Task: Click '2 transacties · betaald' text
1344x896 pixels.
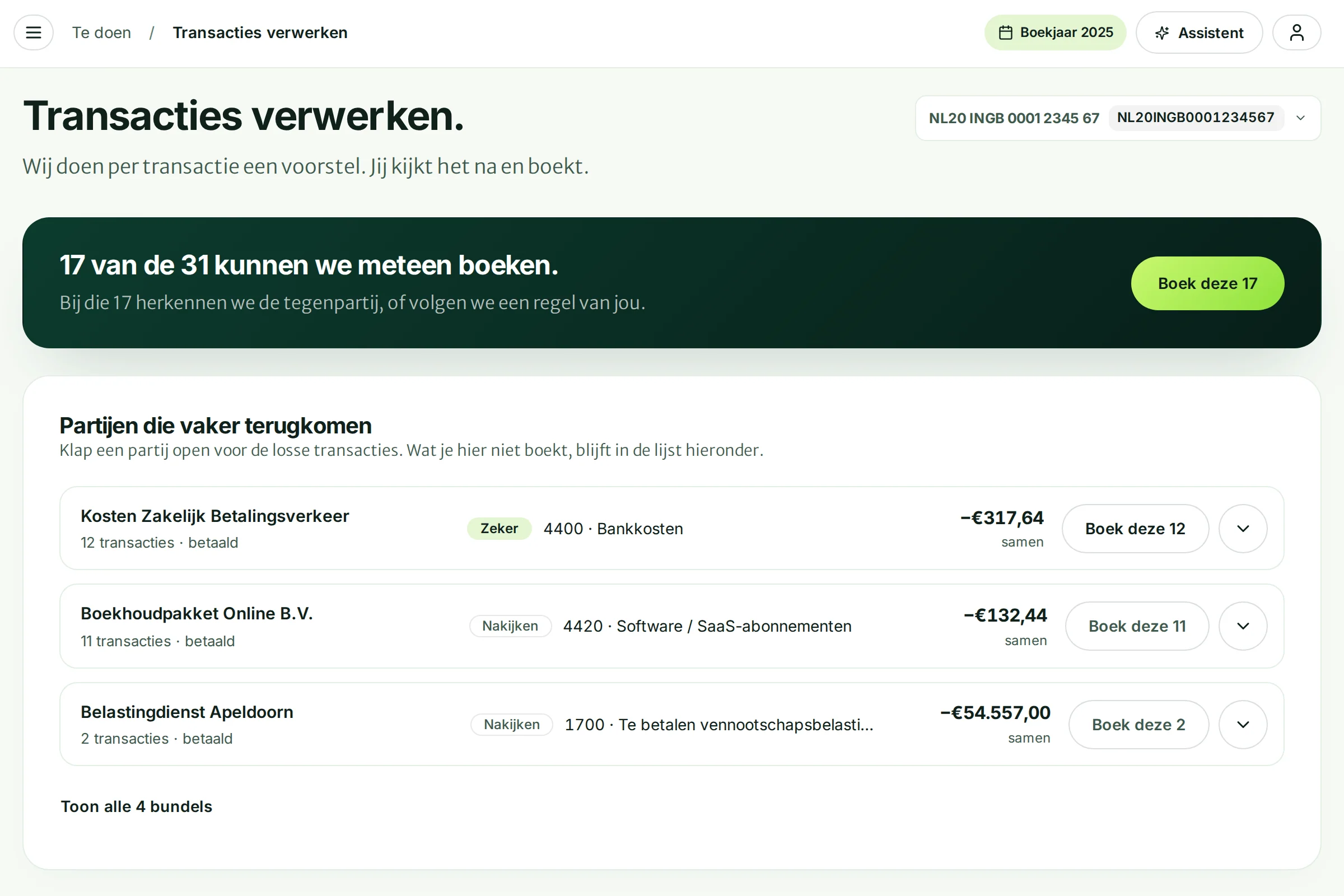Action: pos(157,738)
